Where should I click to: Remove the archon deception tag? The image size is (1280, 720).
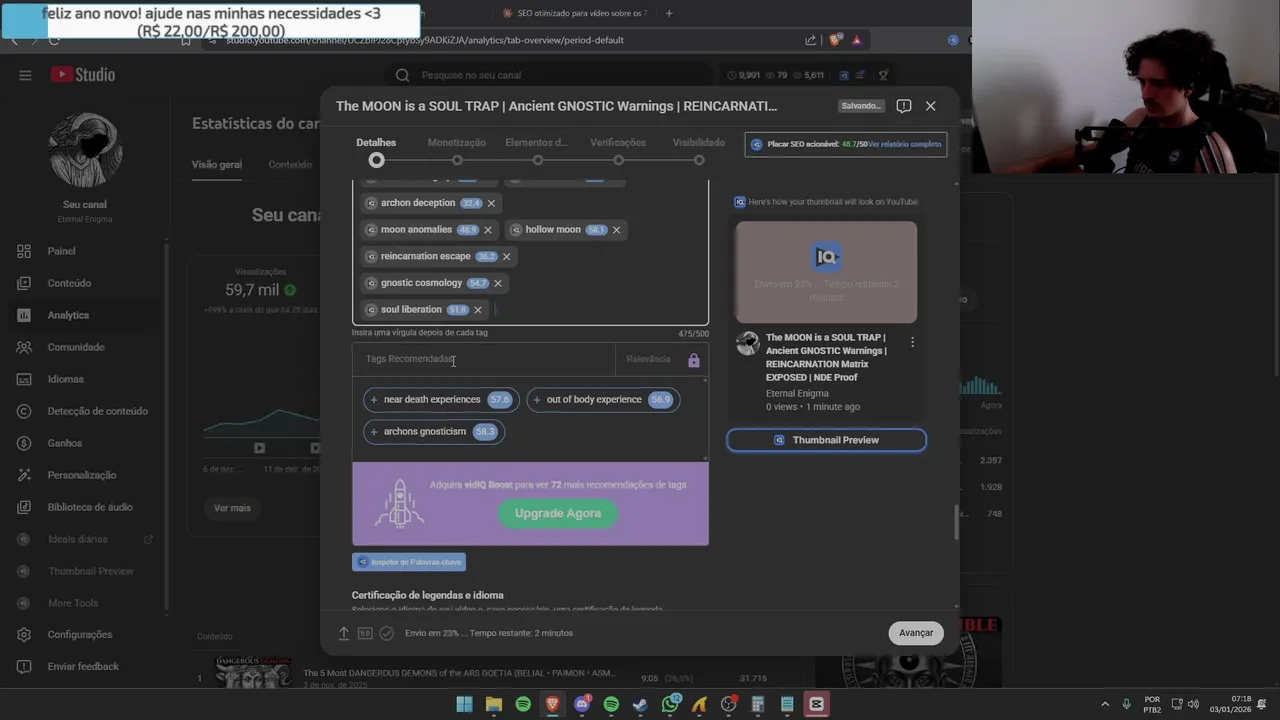click(491, 203)
